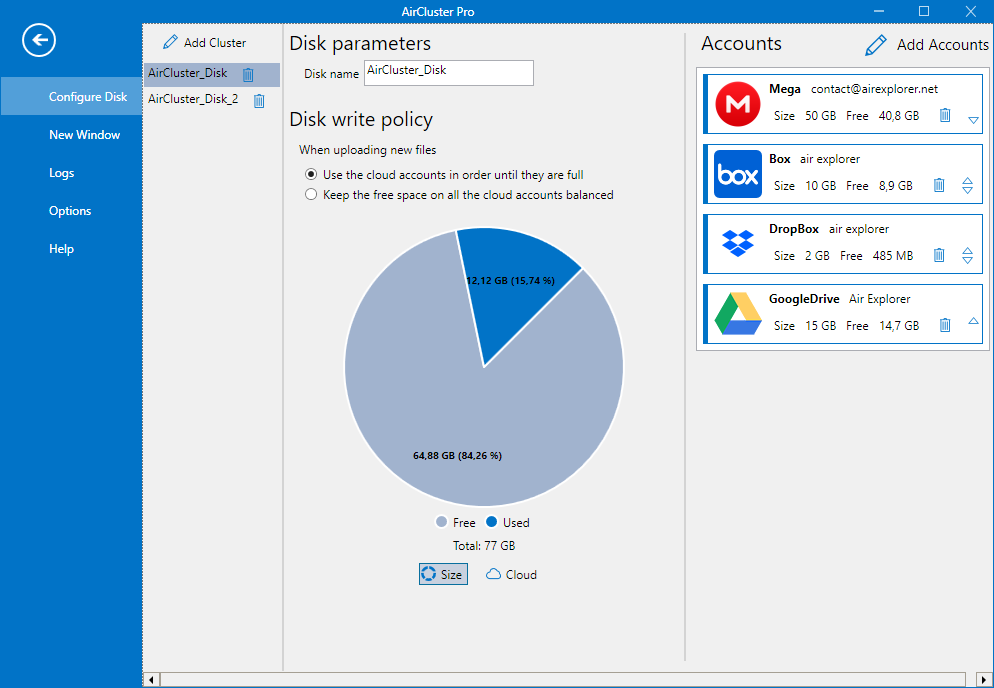Remove the DropBox account via trash icon
Viewport: 994px width, 688px height.
tap(939, 255)
